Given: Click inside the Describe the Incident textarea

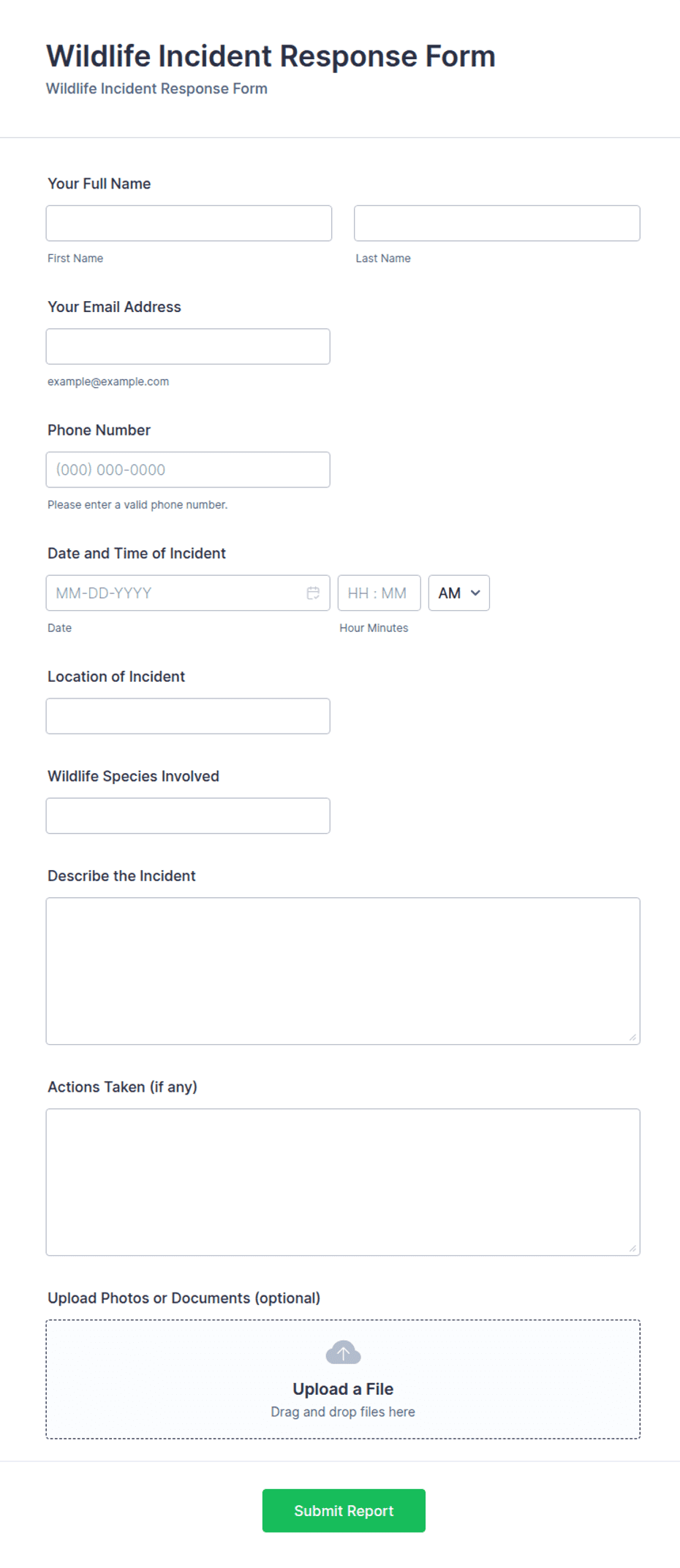Looking at the screenshot, I should coord(343,971).
